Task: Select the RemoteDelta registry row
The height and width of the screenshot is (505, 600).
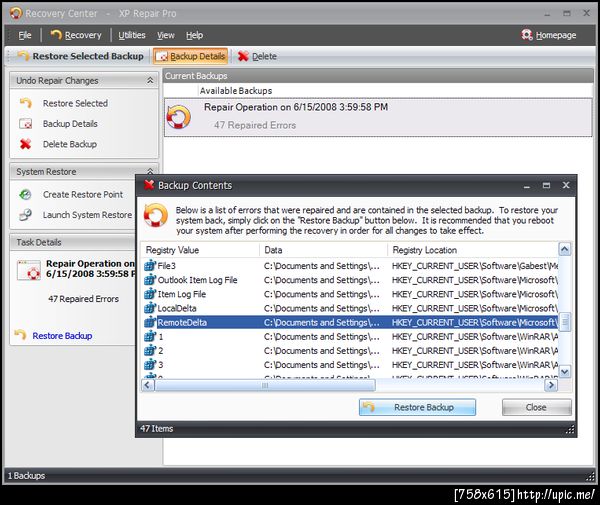Action: 351,323
